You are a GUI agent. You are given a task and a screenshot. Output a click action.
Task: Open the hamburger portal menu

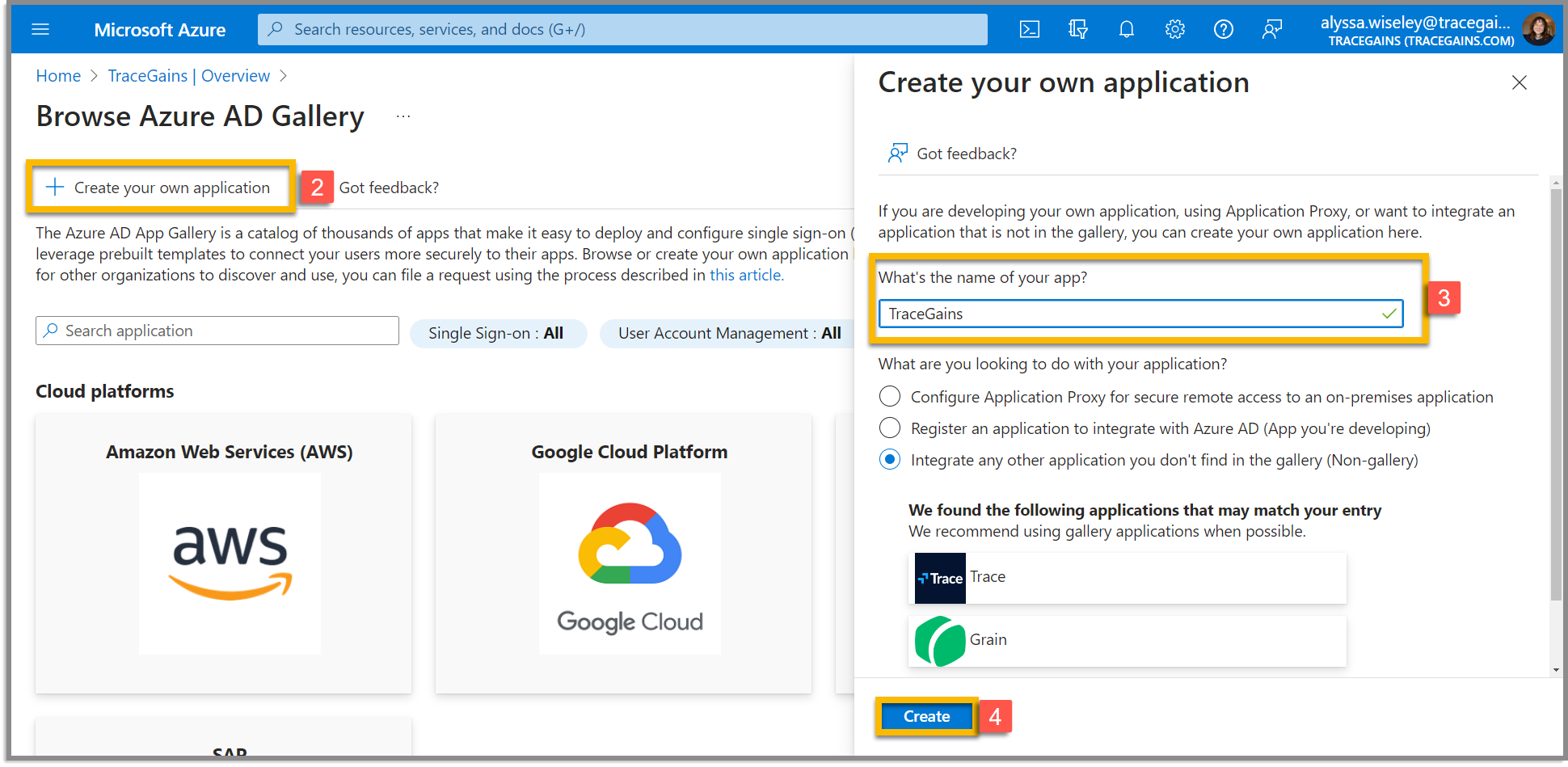(40, 30)
